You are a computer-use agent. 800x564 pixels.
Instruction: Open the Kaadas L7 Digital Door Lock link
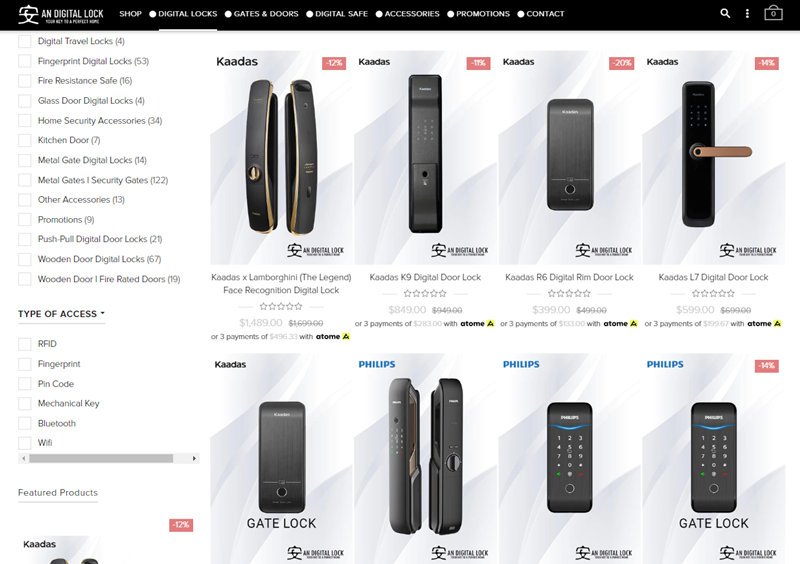713,277
